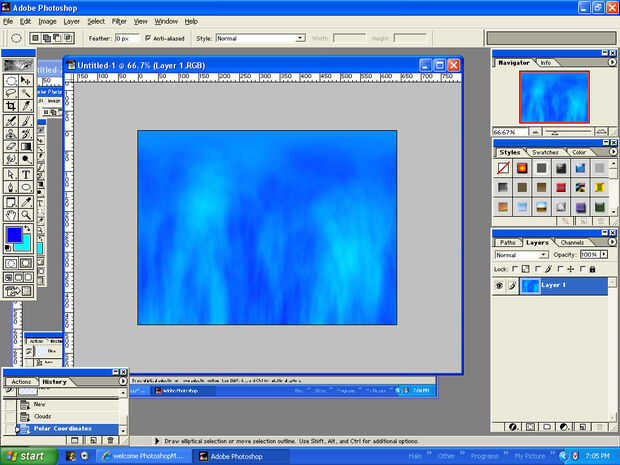Toggle Lock position checkbox
Viewport: 620px width, 465px height.
click(x=560, y=269)
